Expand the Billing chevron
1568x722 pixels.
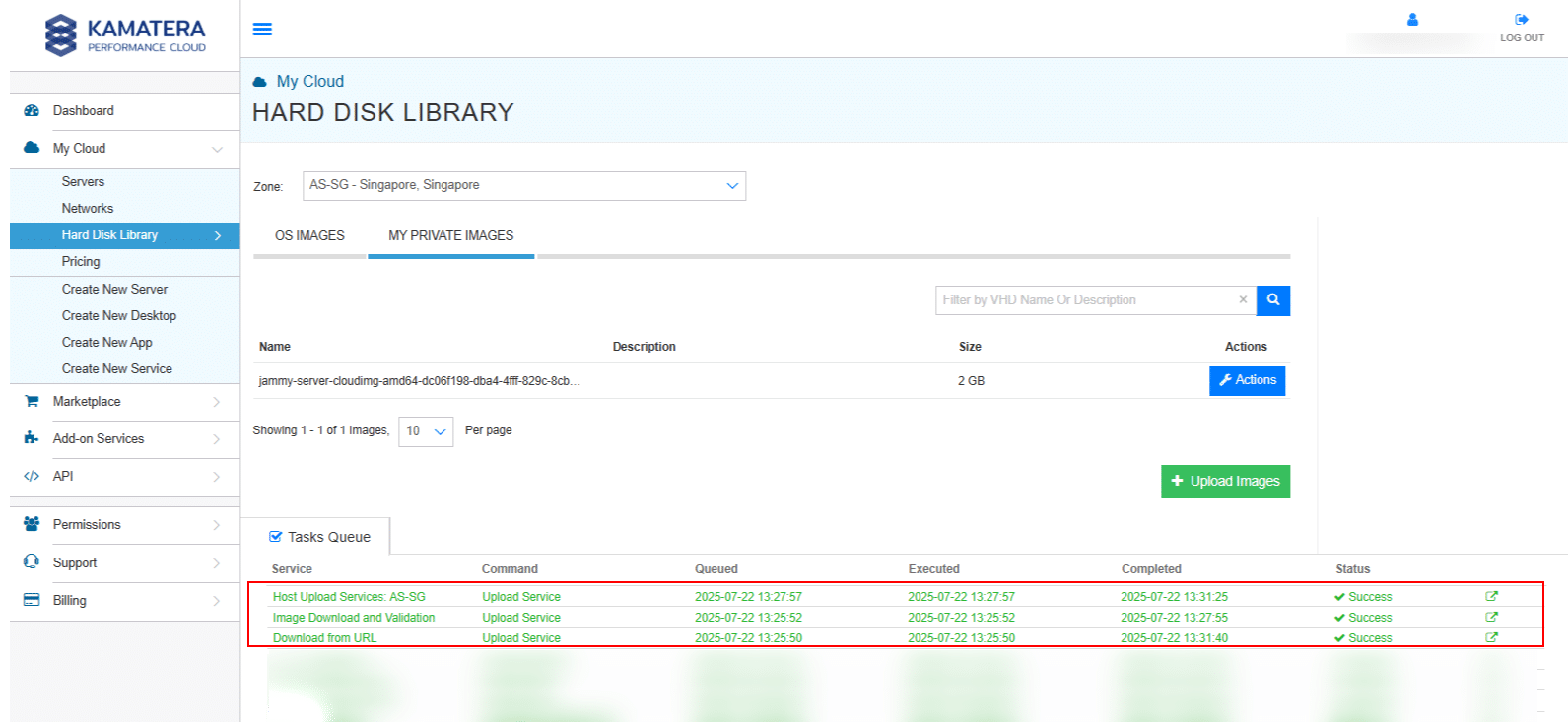pyautogui.click(x=217, y=601)
